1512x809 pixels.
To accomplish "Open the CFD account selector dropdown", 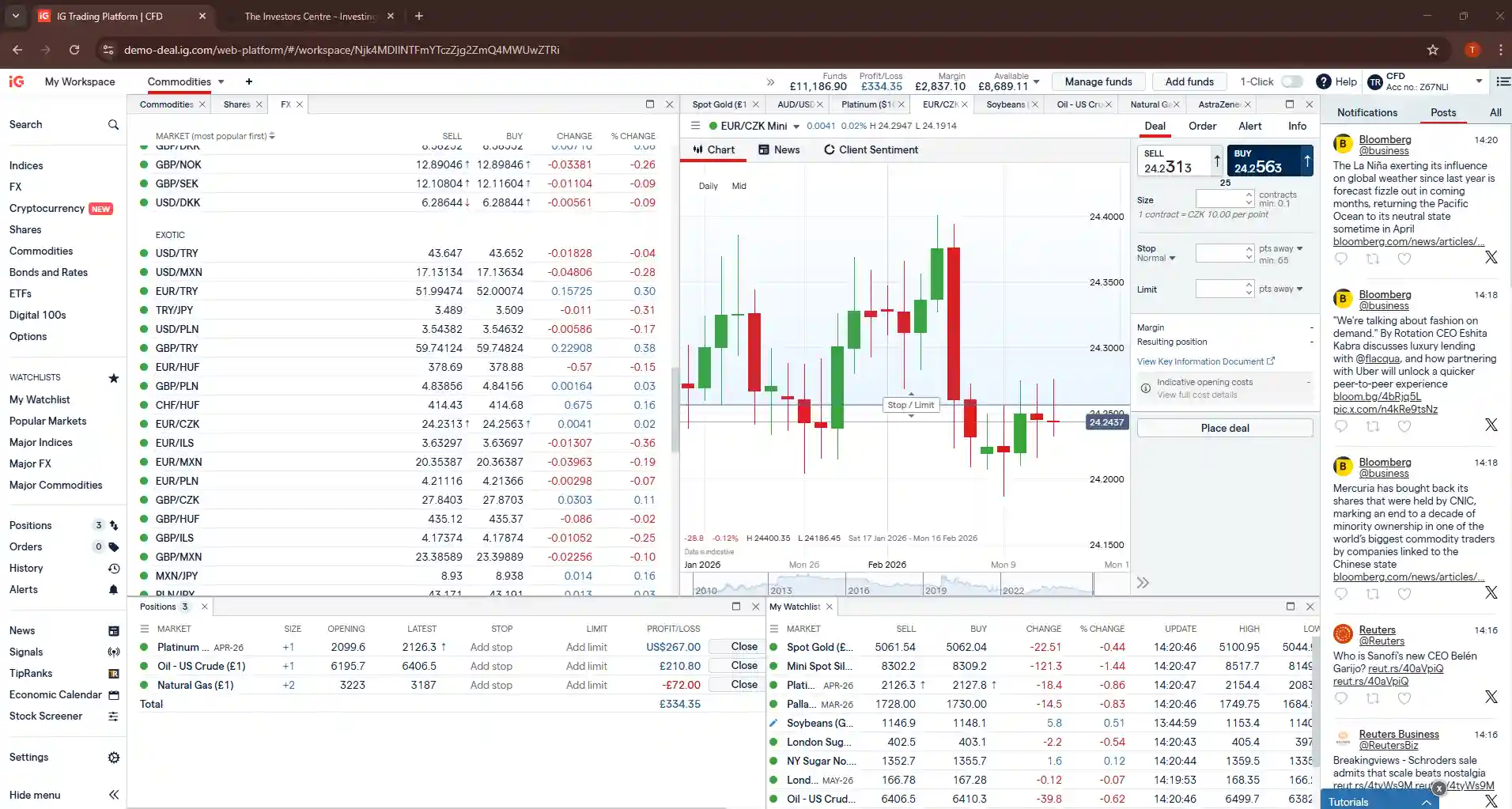I will click(1478, 81).
